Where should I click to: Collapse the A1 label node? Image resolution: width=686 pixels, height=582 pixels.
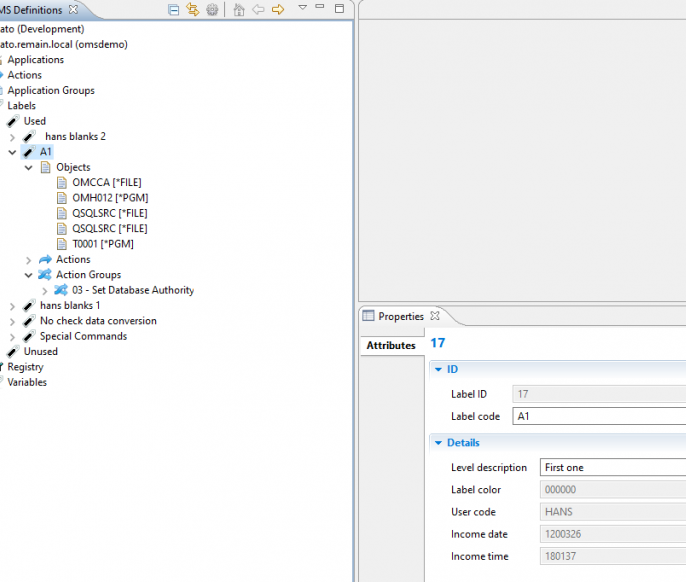tap(12, 152)
